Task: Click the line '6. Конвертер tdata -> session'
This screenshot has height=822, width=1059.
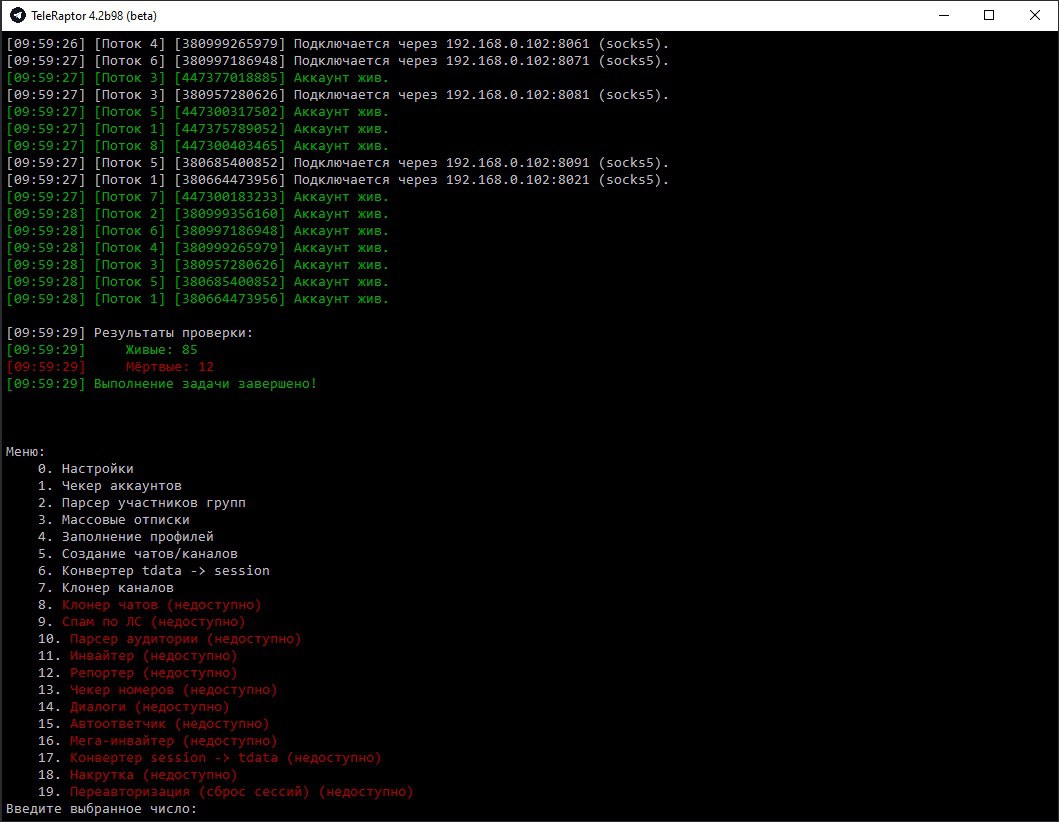Action: (x=153, y=571)
